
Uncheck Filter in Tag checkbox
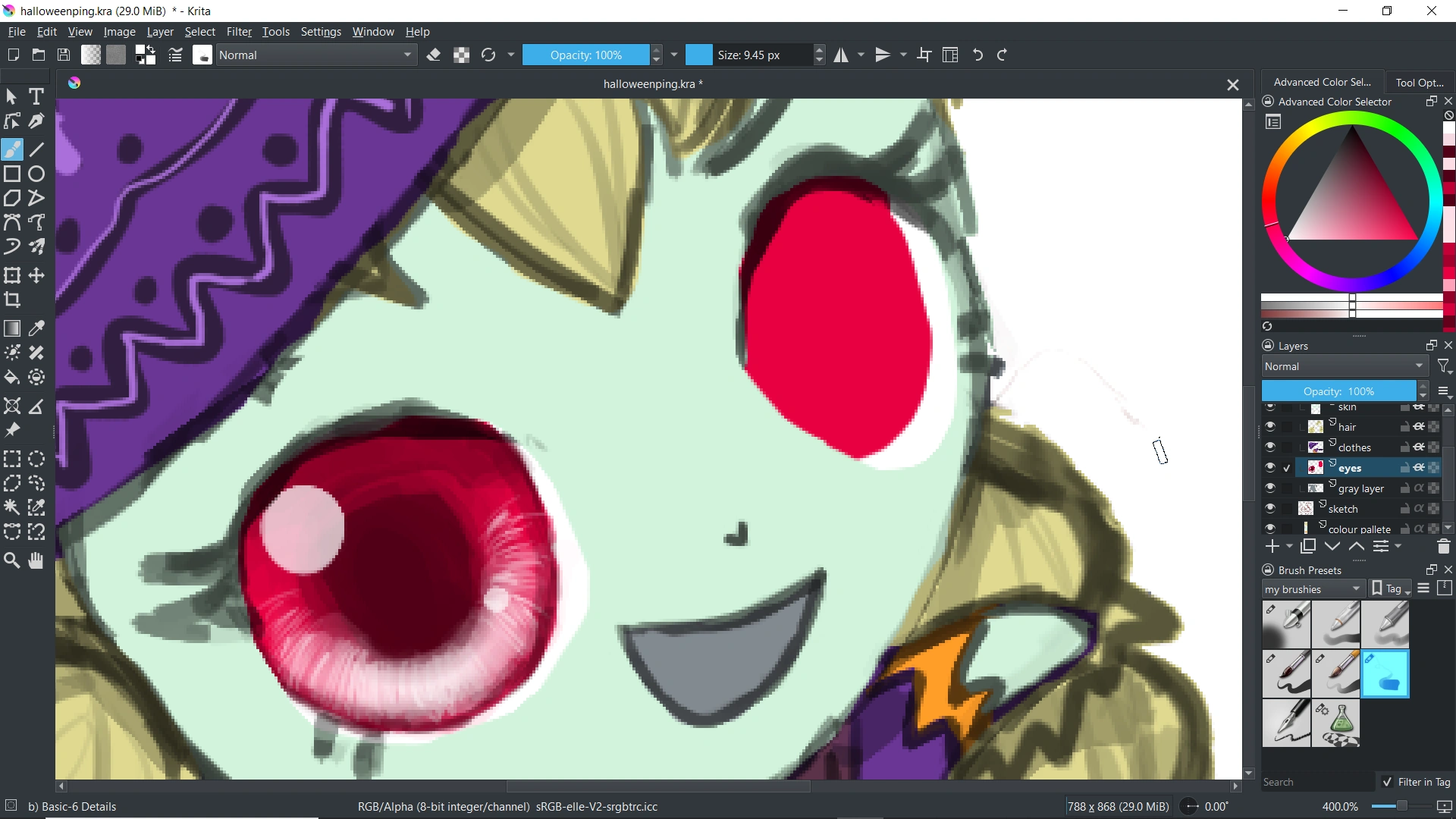1388,782
